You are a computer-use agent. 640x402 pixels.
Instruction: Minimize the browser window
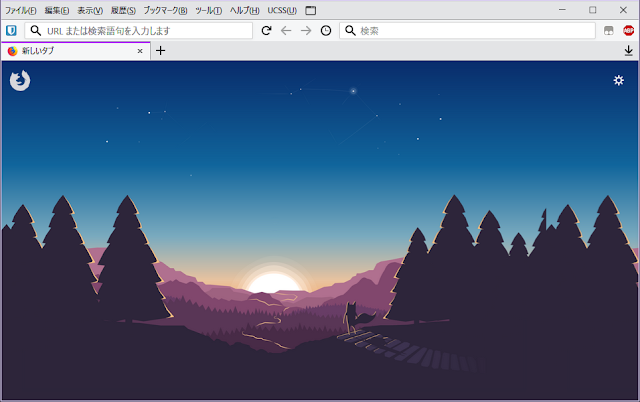click(562, 10)
